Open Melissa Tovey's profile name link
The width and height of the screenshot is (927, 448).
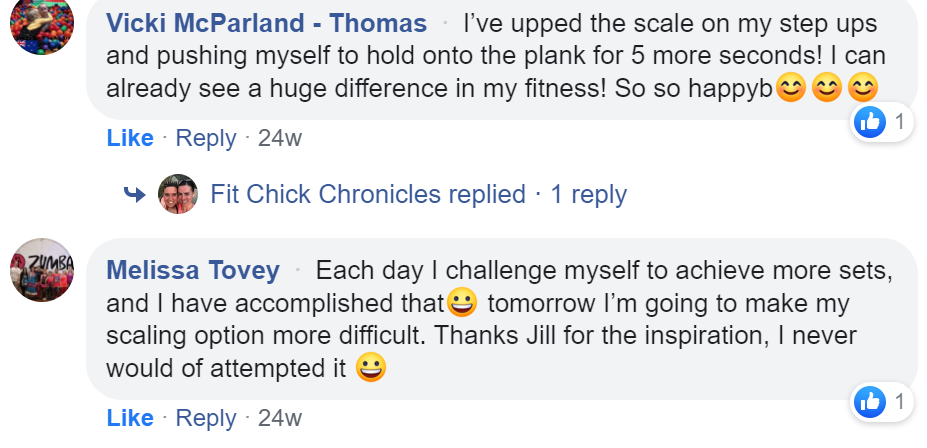click(193, 270)
